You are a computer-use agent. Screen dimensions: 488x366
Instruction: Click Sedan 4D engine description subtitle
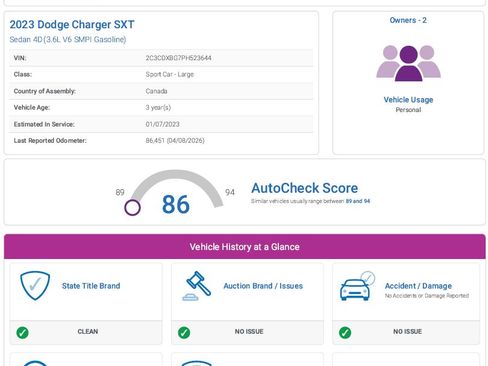click(x=68, y=39)
